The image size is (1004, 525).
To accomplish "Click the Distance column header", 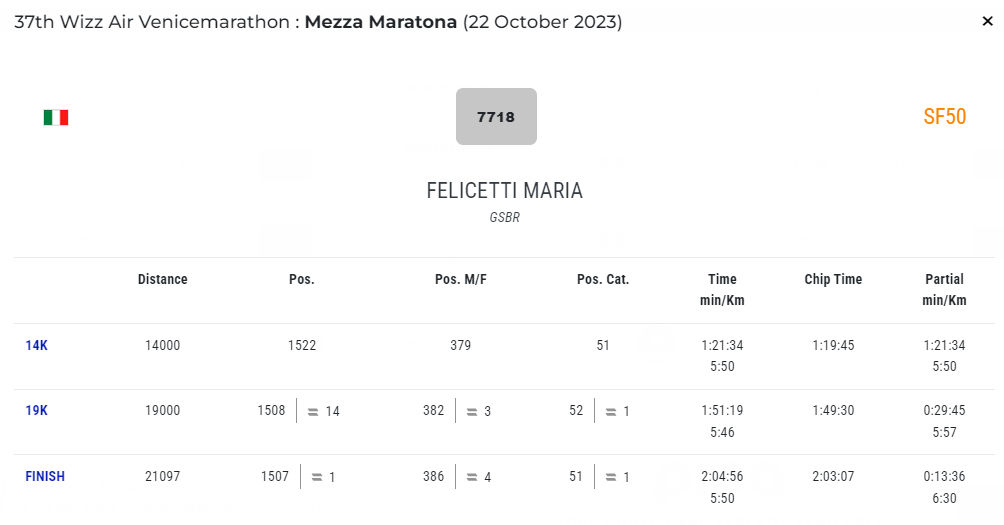I will pos(162,280).
